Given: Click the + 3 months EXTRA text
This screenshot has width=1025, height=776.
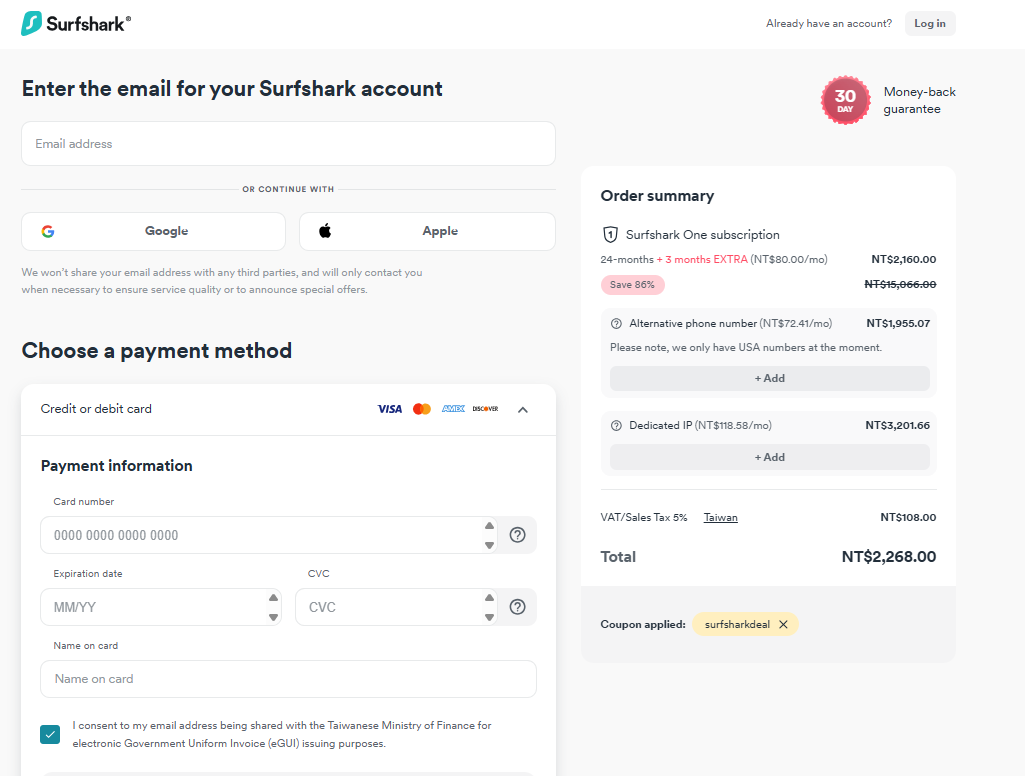Looking at the screenshot, I should [x=702, y=260].
